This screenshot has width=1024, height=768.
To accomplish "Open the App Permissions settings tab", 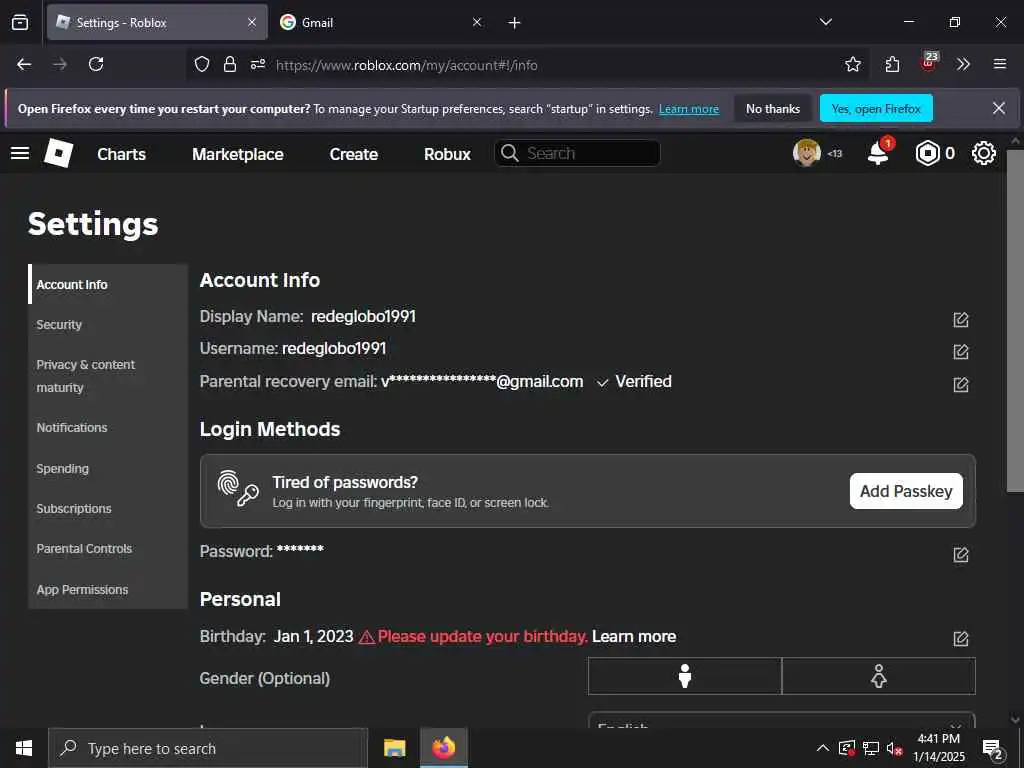I will 108,590.
